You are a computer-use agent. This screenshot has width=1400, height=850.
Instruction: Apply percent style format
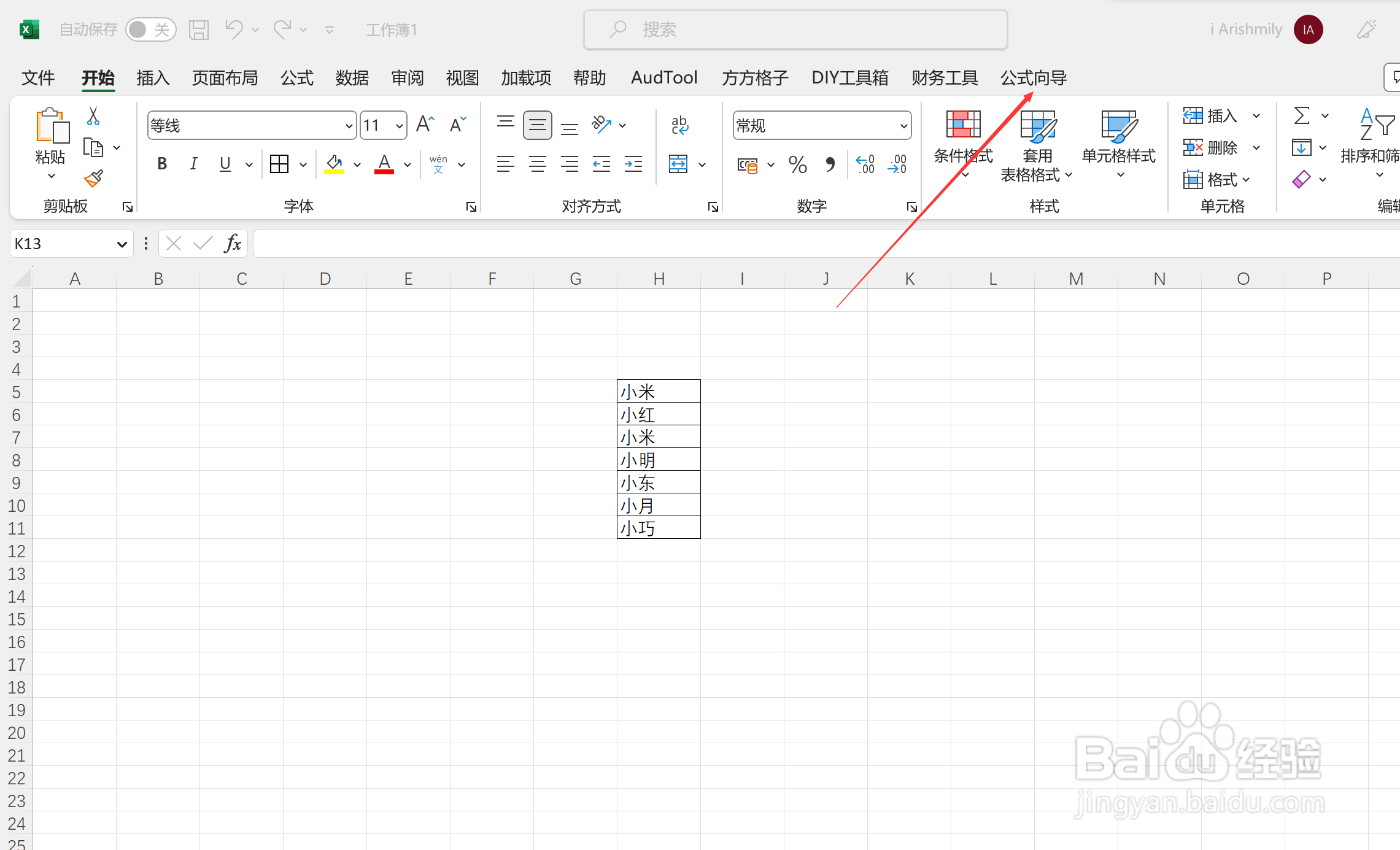(x=798, y=164)
